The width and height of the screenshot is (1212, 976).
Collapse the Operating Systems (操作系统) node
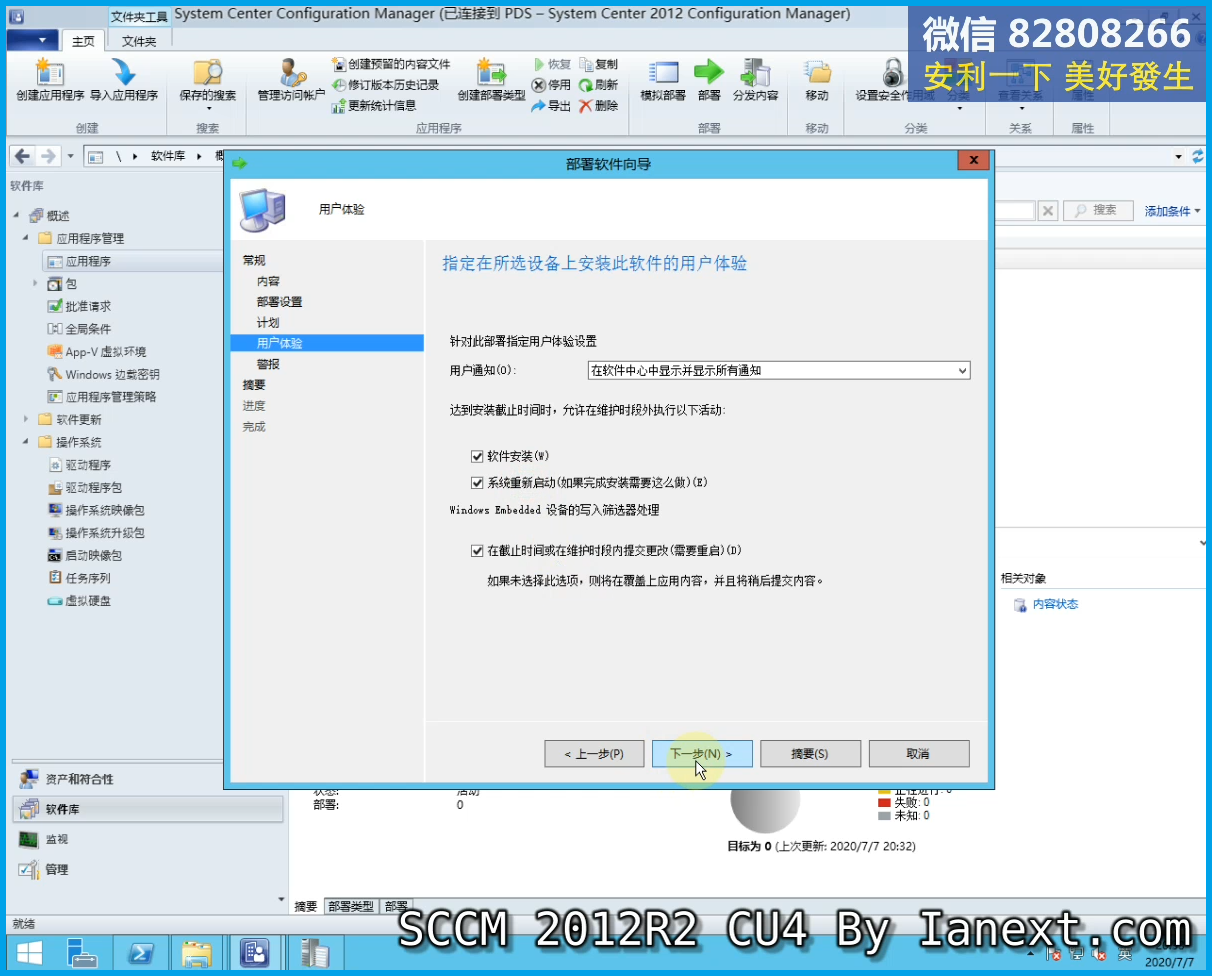[26, 442]
